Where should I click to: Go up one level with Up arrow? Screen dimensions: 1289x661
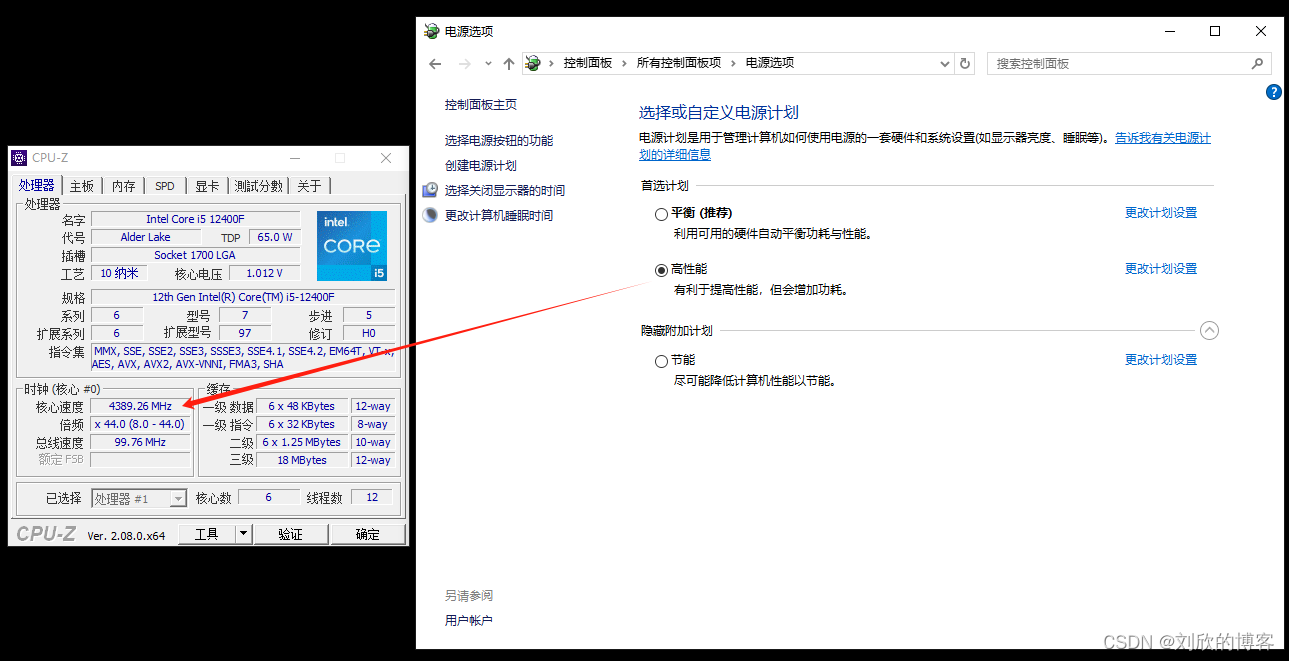509,63
